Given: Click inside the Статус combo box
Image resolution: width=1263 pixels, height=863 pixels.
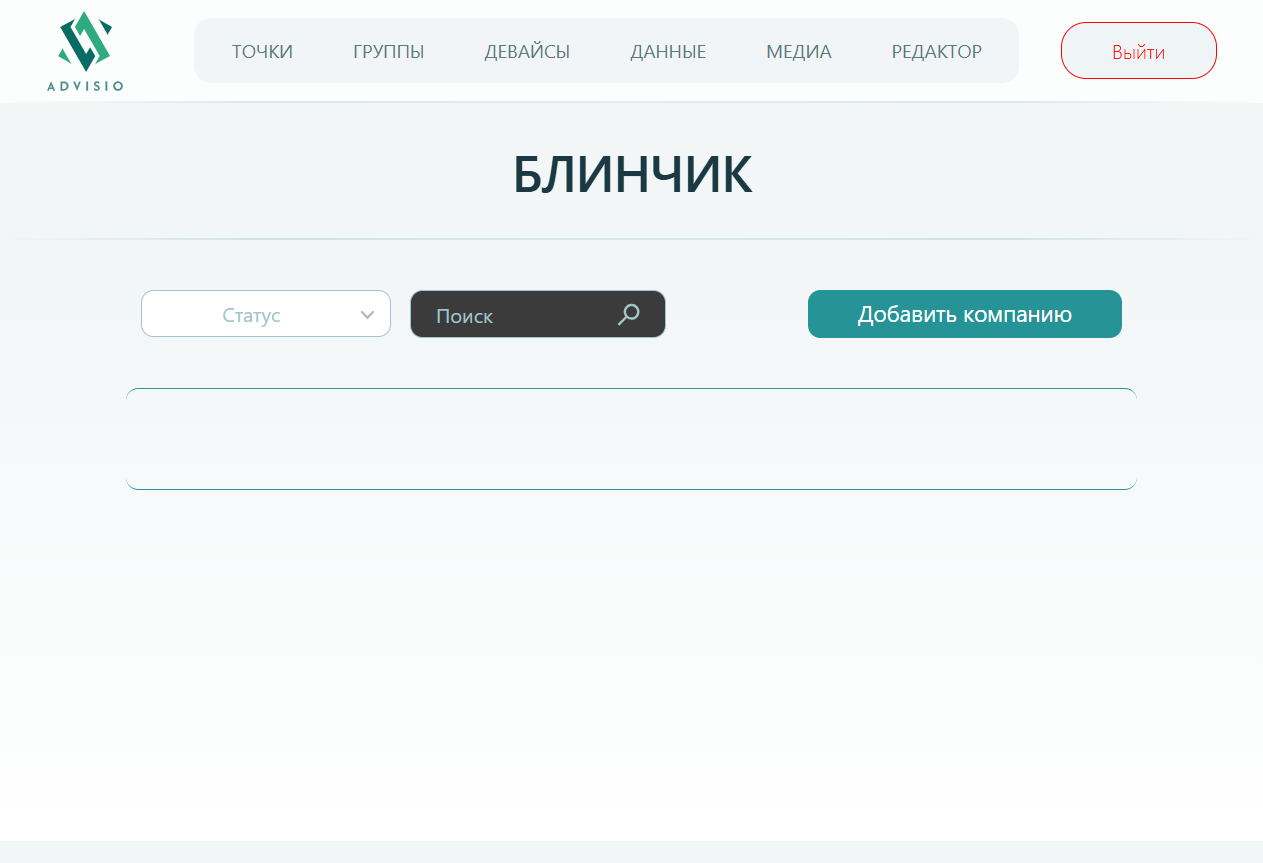Looking at the screenshot, I should point(250,314).
